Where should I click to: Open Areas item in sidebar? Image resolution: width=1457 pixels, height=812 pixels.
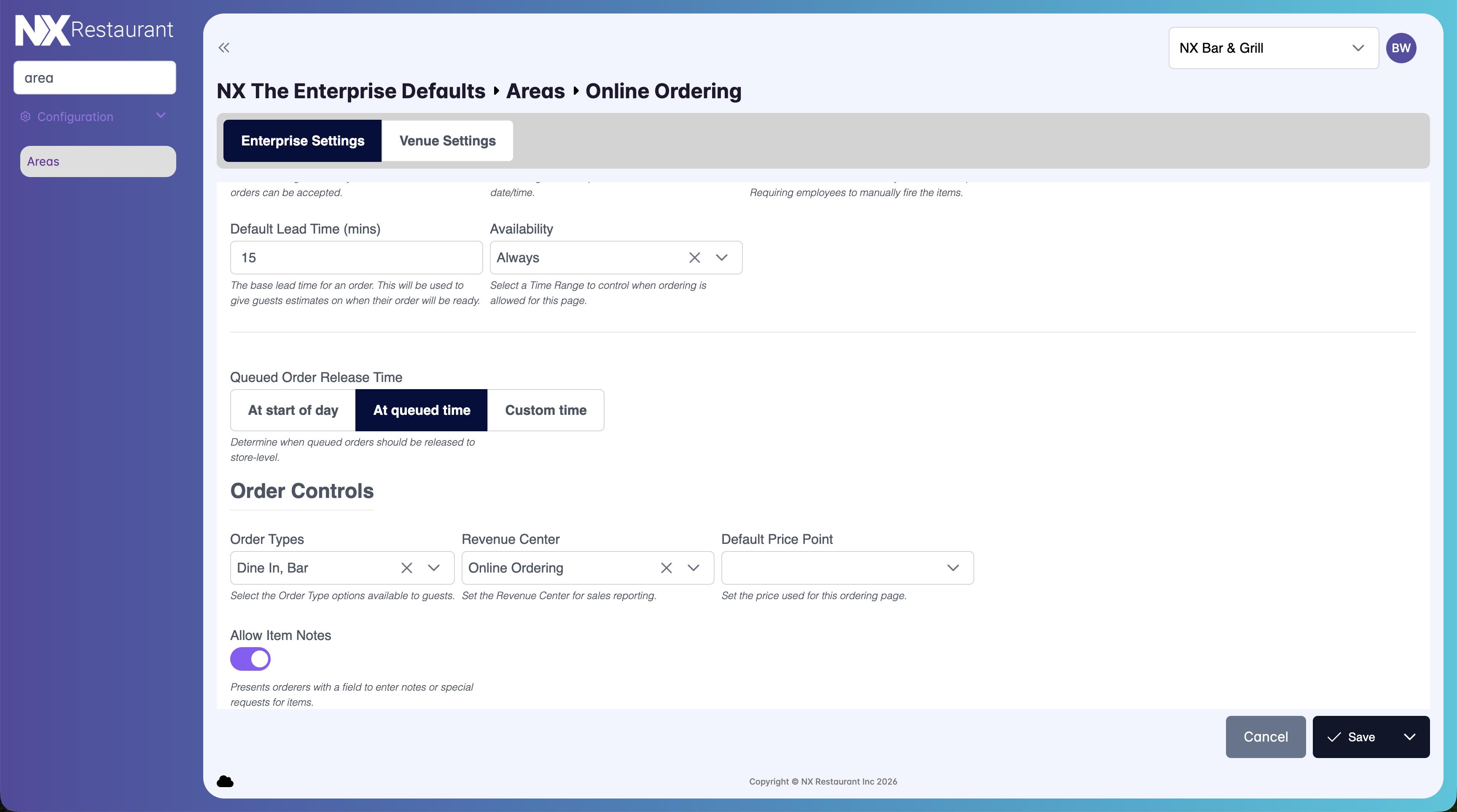pyautogui.click(x=98, y=162)
